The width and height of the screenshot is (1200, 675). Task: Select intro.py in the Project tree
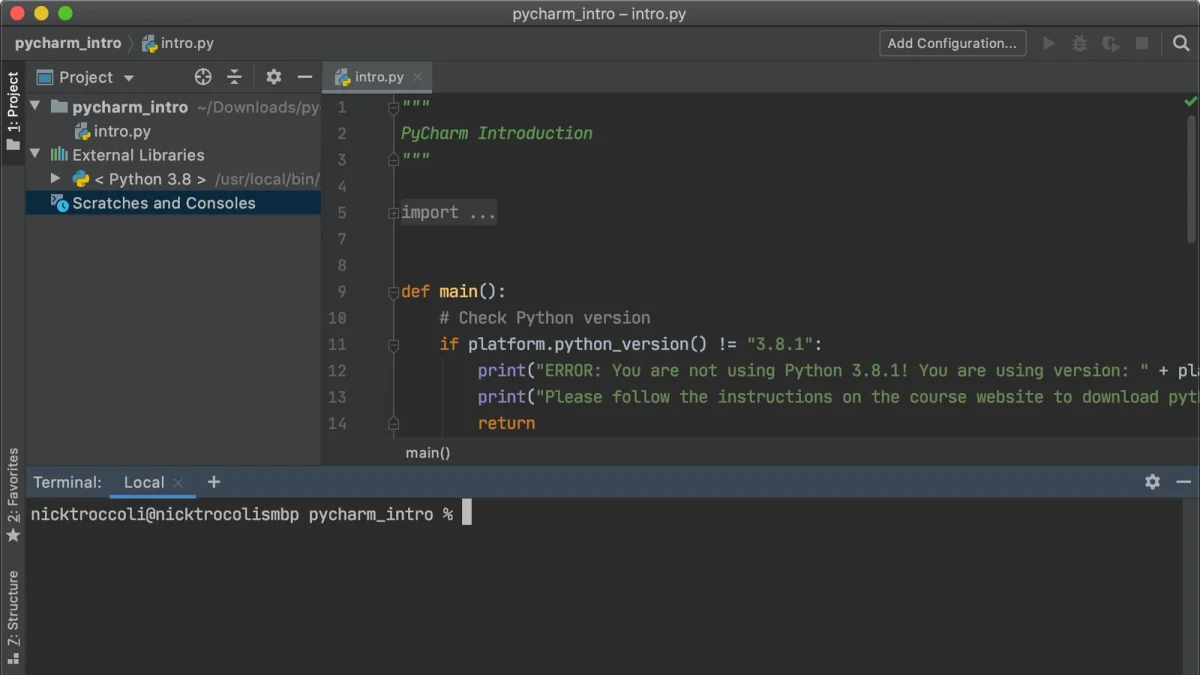pos(112,131)
